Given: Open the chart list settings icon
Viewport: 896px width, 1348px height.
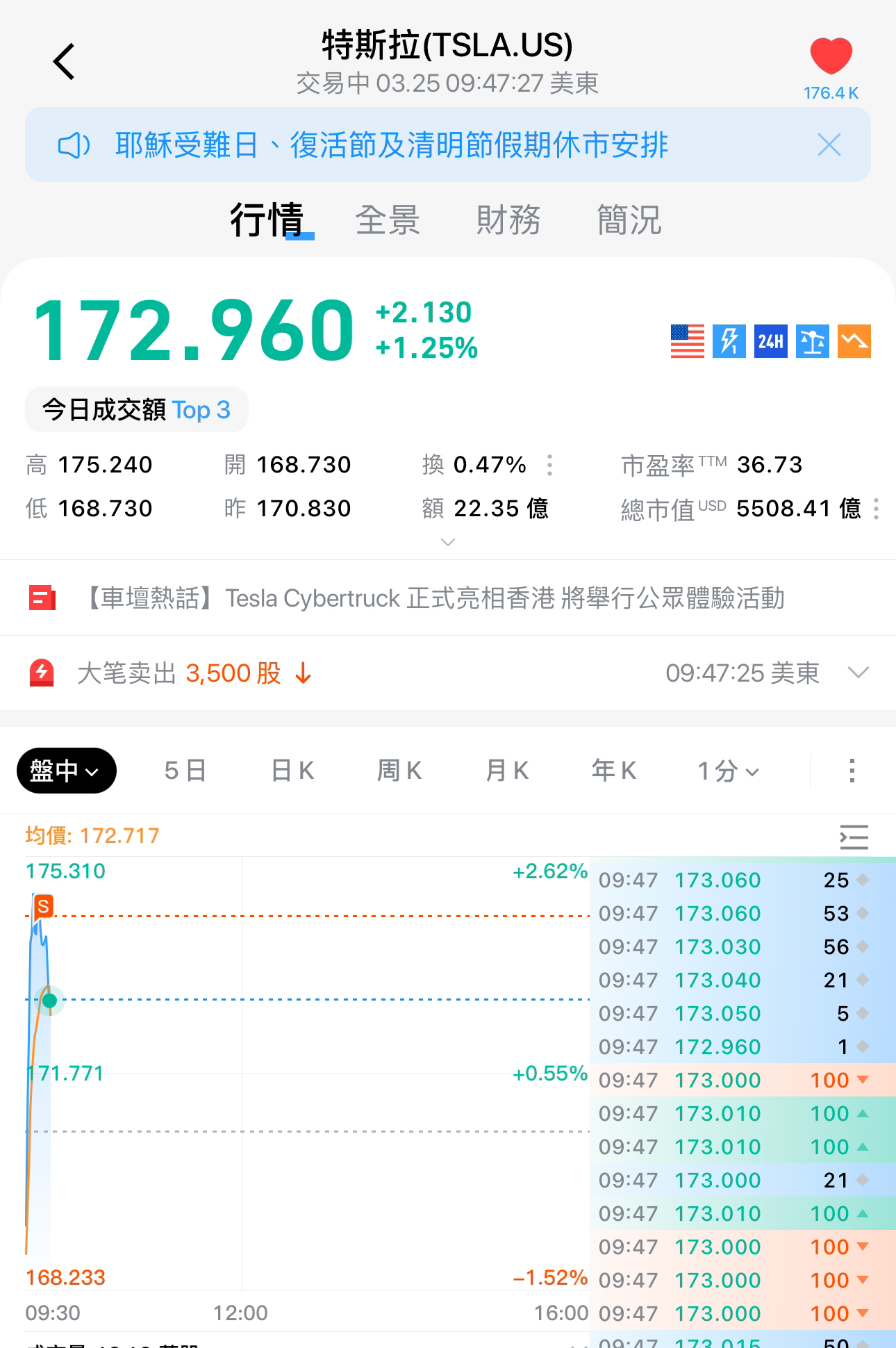Looking at the screenshot, I should click(854, 837).
